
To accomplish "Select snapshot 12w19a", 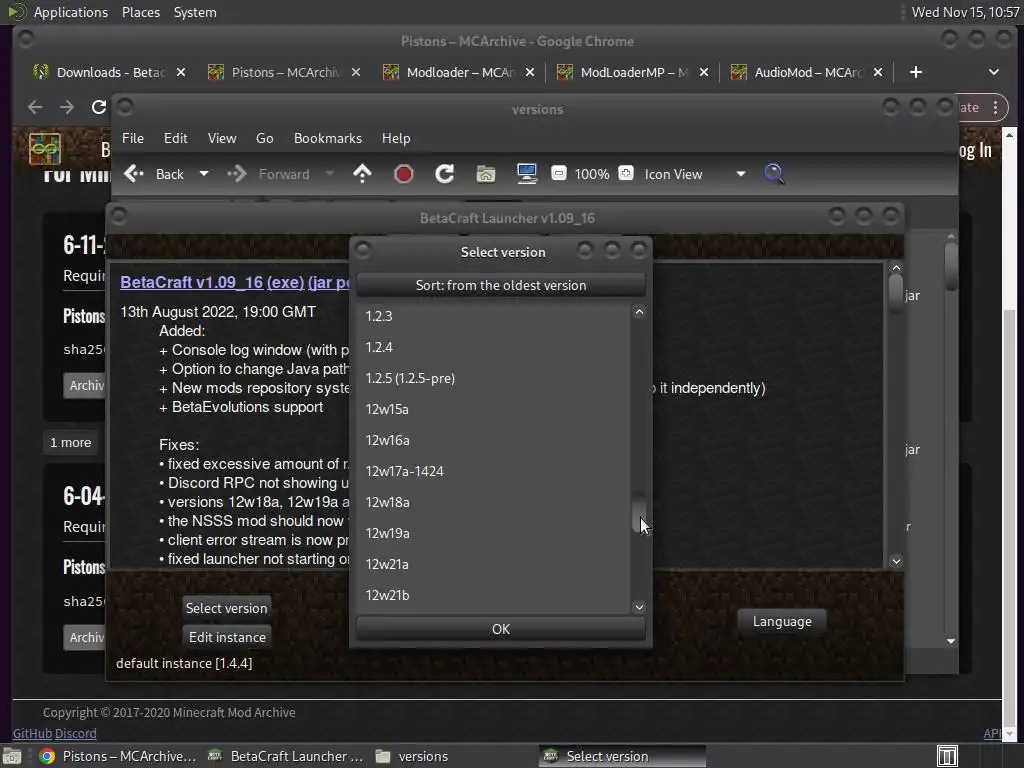I will [492, 533].
